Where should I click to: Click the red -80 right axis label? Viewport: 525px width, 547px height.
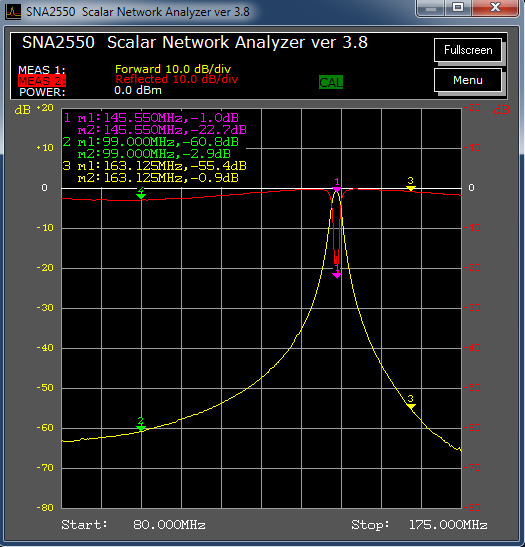click(472, 508)
